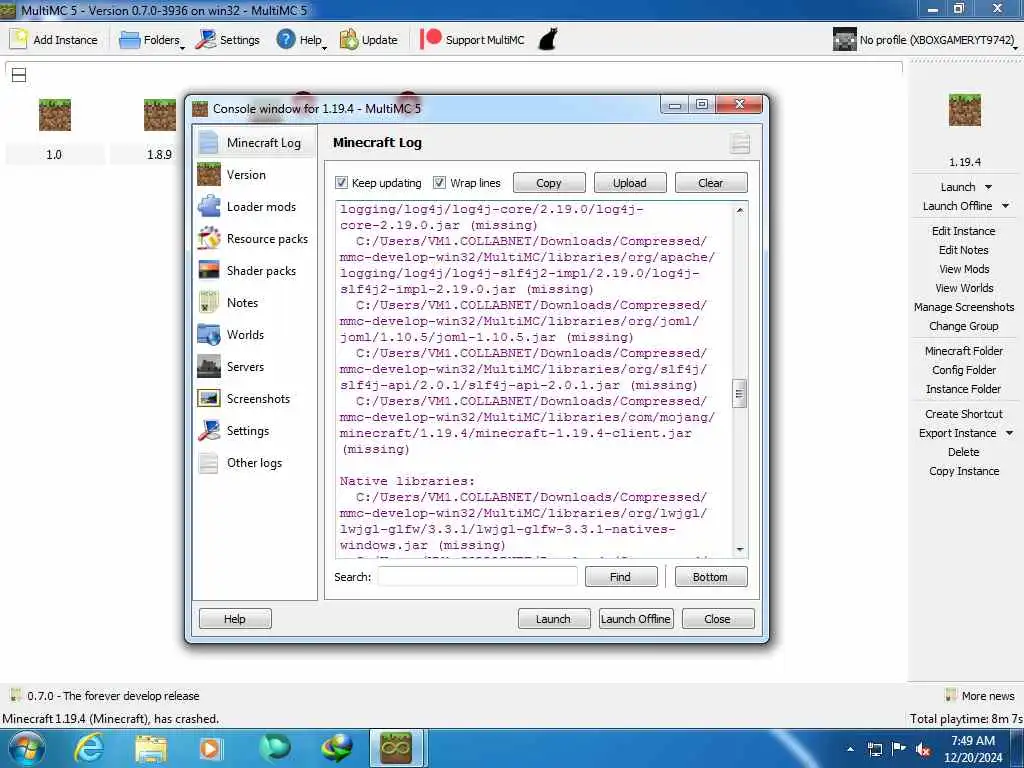
Task: Open the 0.7.0 forever develop release news
Action: [x=104, y=696]
